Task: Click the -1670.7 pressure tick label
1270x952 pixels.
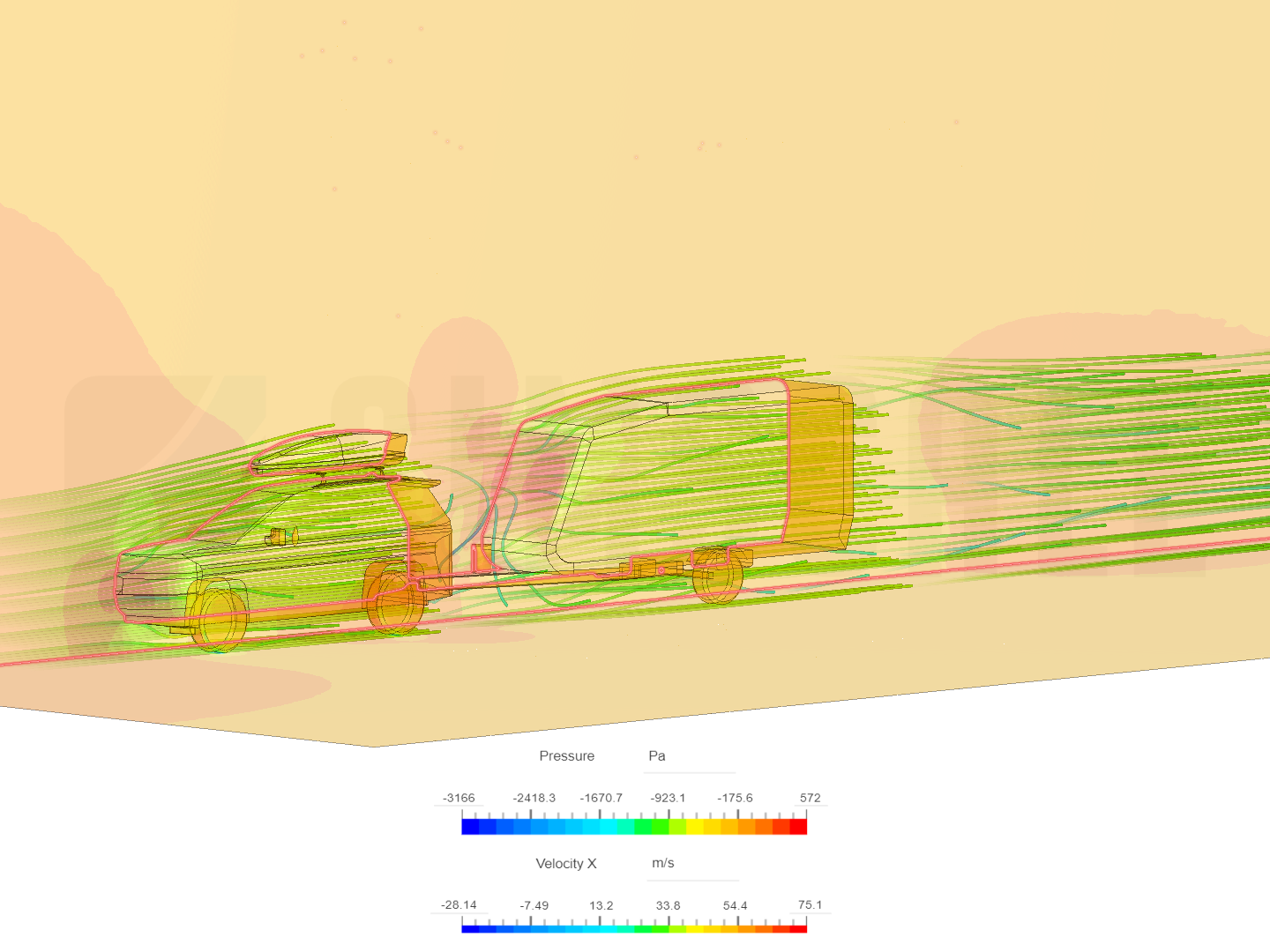Action: 601,798
